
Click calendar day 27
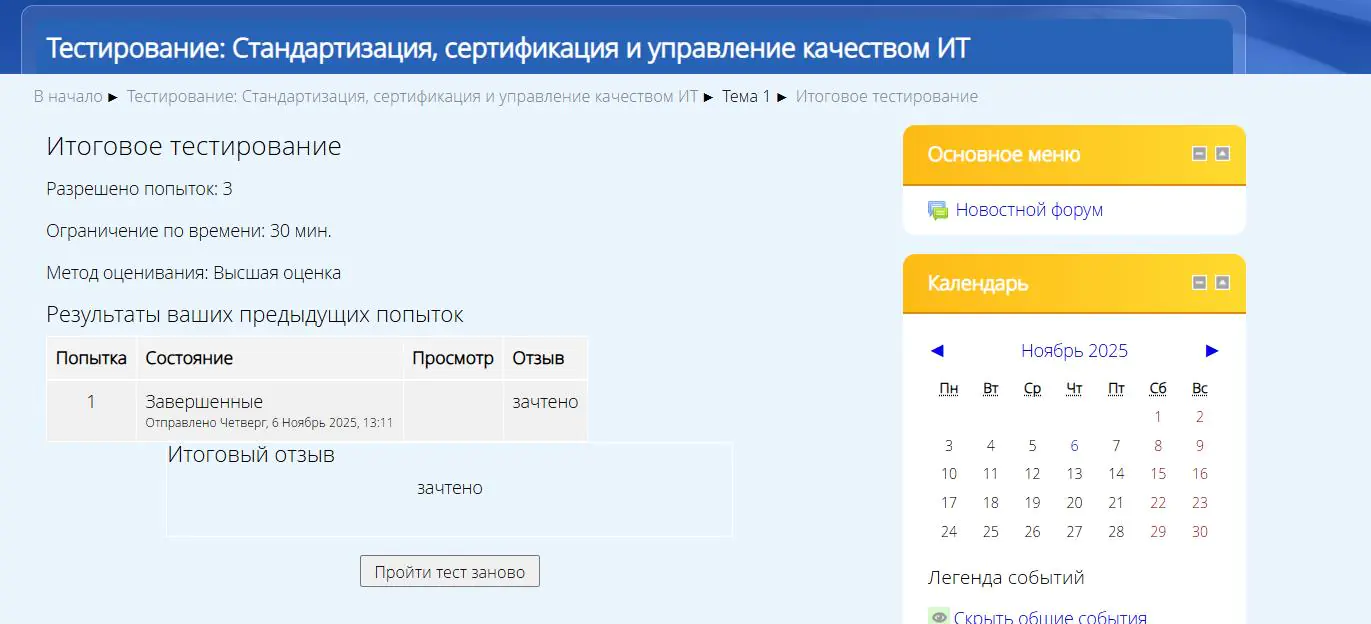[1074, 532]
